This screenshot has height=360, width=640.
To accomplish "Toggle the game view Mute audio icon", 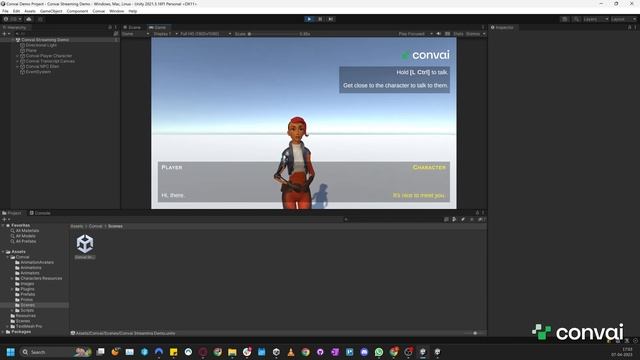I will (x=439, y=34).
